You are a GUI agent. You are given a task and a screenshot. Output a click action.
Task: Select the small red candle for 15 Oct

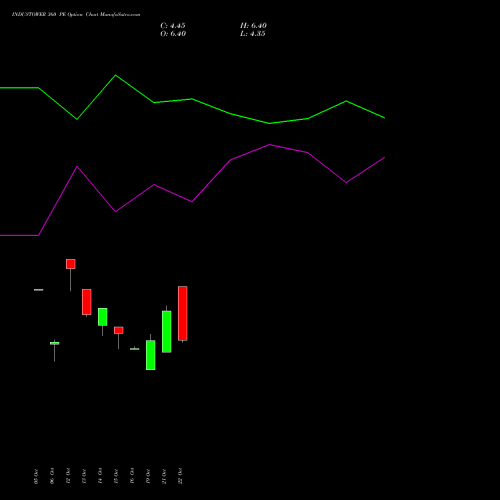[119, 330]
